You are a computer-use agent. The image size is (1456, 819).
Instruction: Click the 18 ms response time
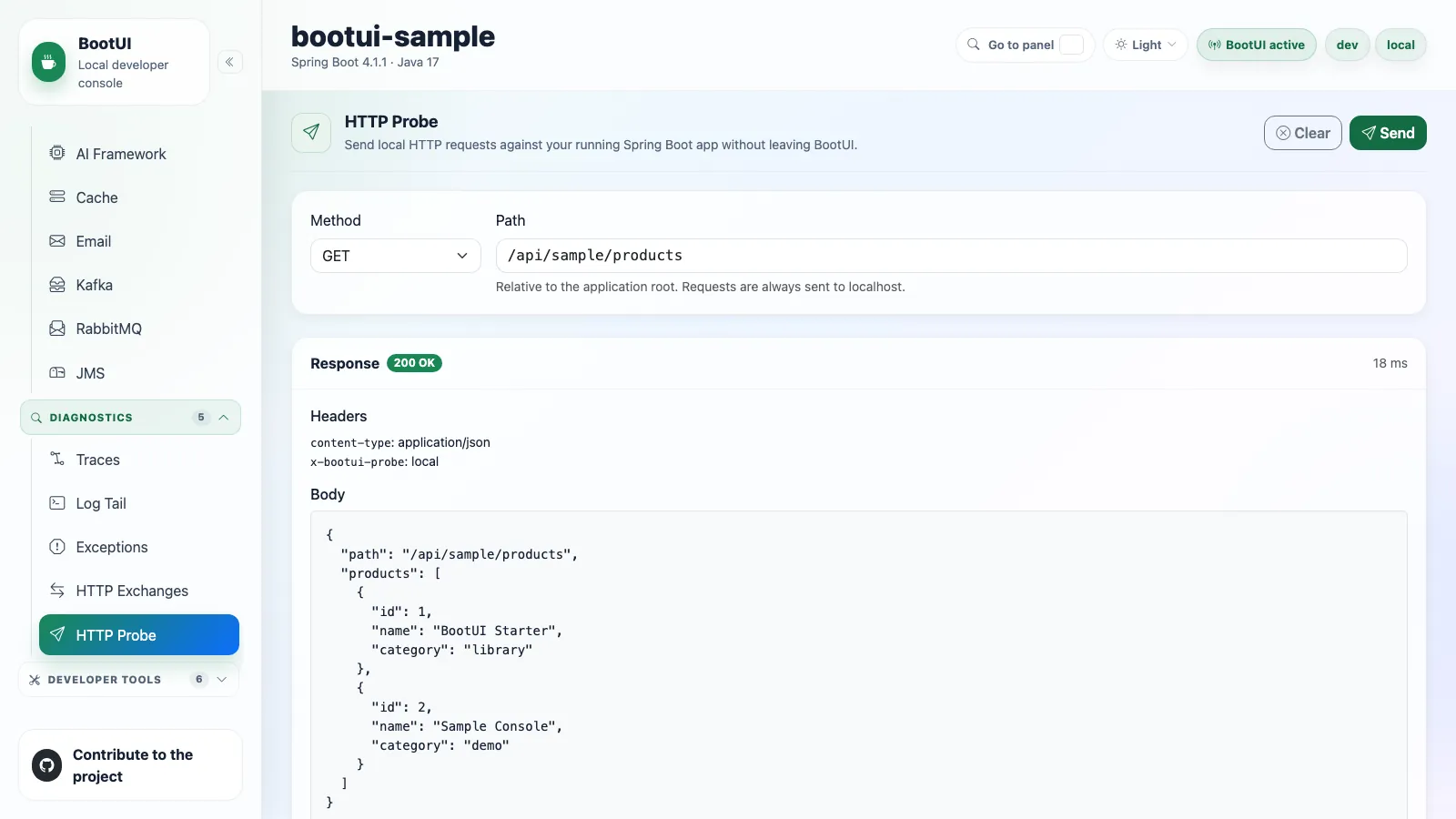click(x=1390, y=363)
